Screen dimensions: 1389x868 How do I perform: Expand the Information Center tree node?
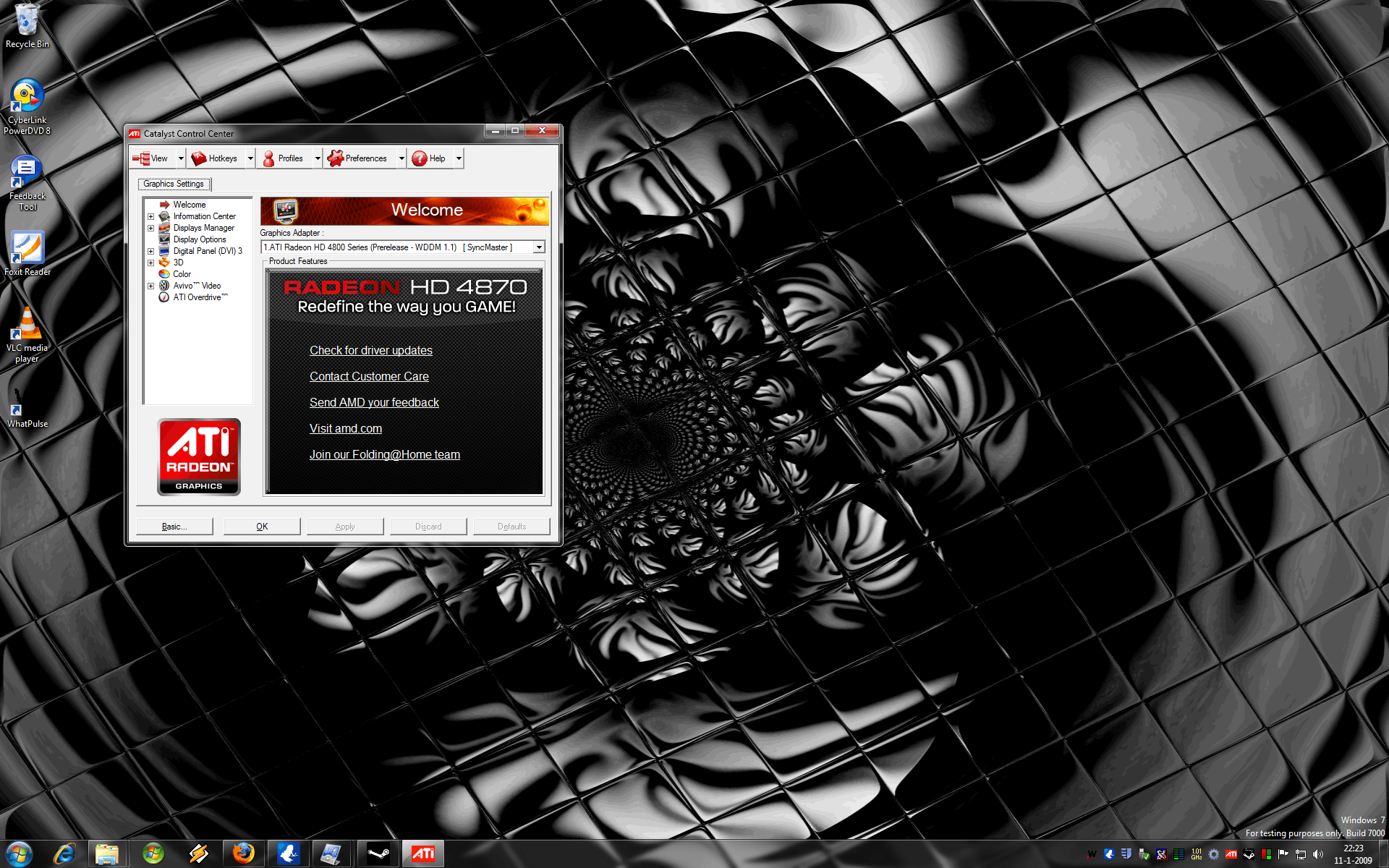150,216
